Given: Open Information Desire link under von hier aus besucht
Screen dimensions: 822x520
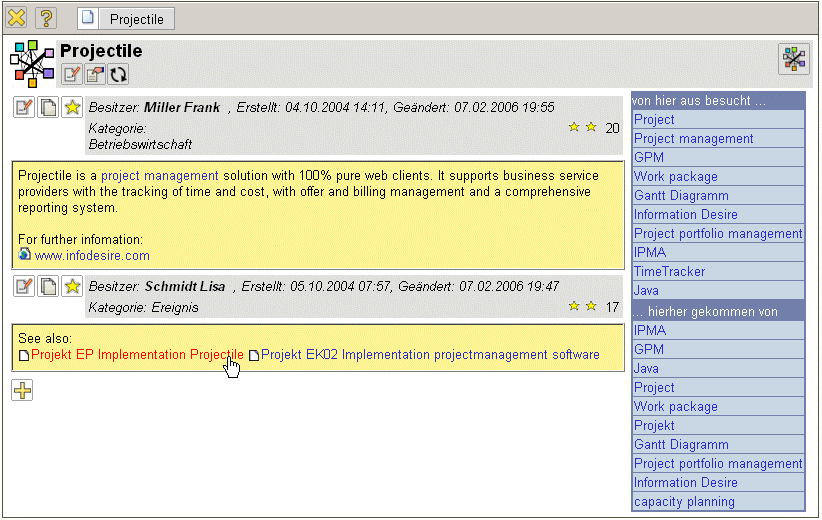Looking at the screenshot, I should (x=685, y=214).
